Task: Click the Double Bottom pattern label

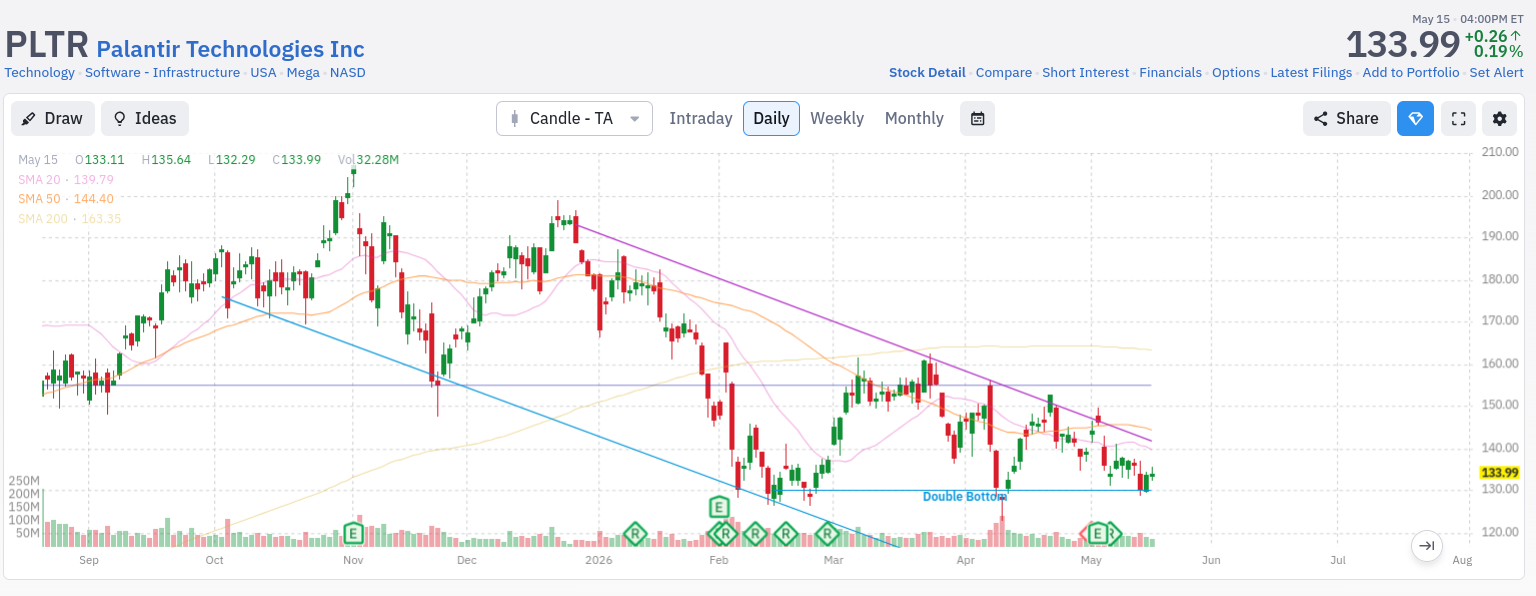Action: pos(964,497)
